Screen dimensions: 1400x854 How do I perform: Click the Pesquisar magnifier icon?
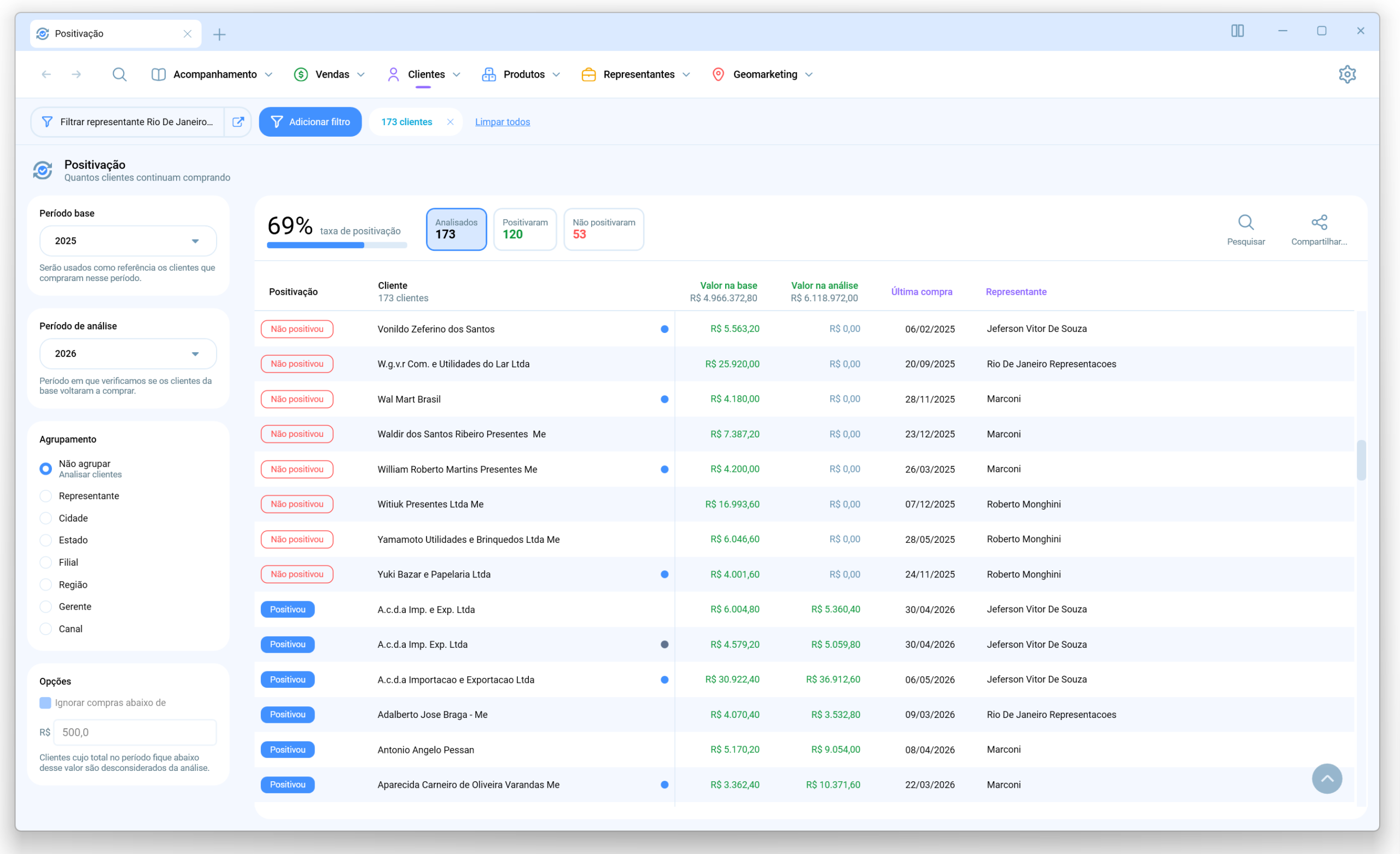(1246, 222)
